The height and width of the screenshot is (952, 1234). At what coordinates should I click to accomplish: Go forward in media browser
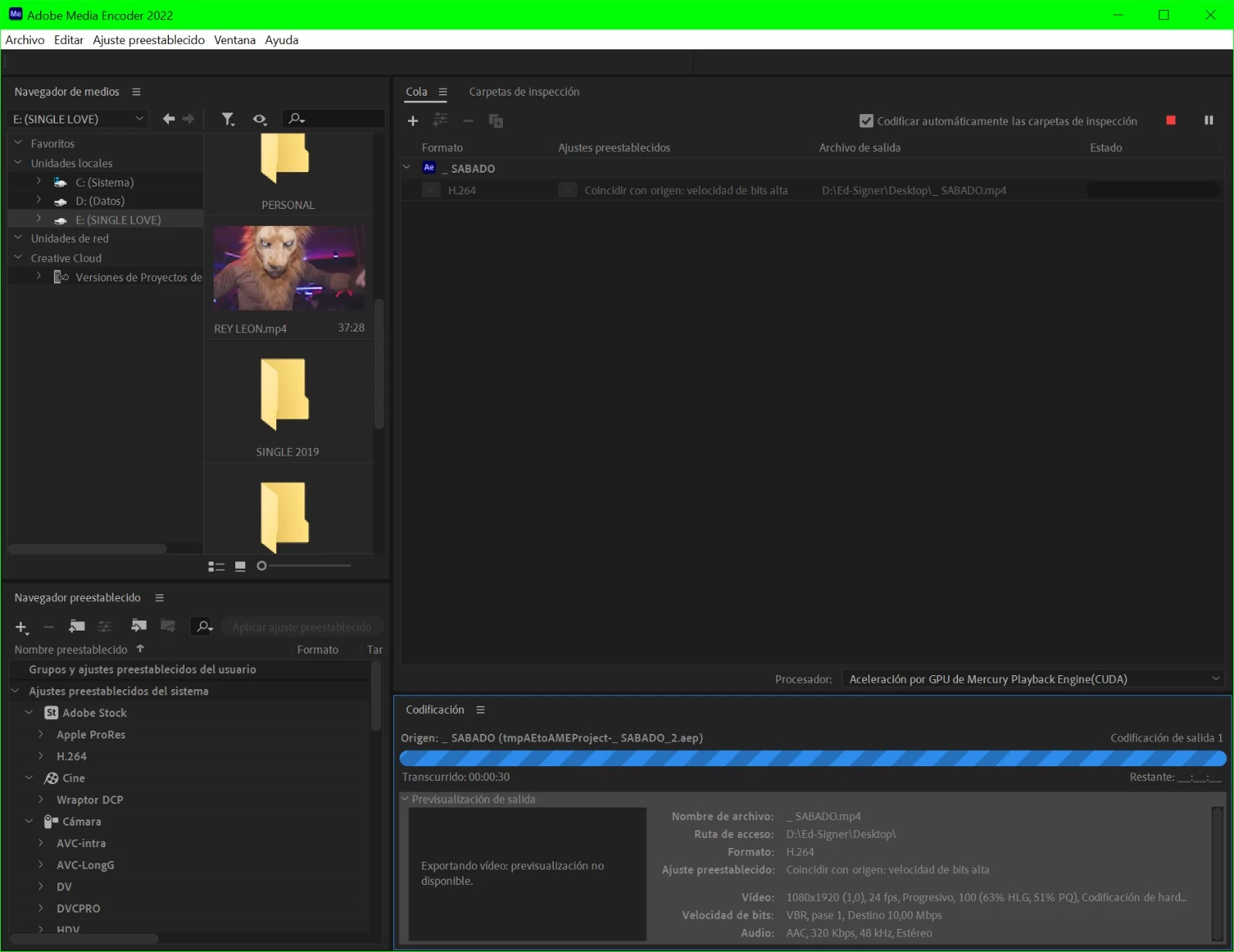tap(188, 119)
